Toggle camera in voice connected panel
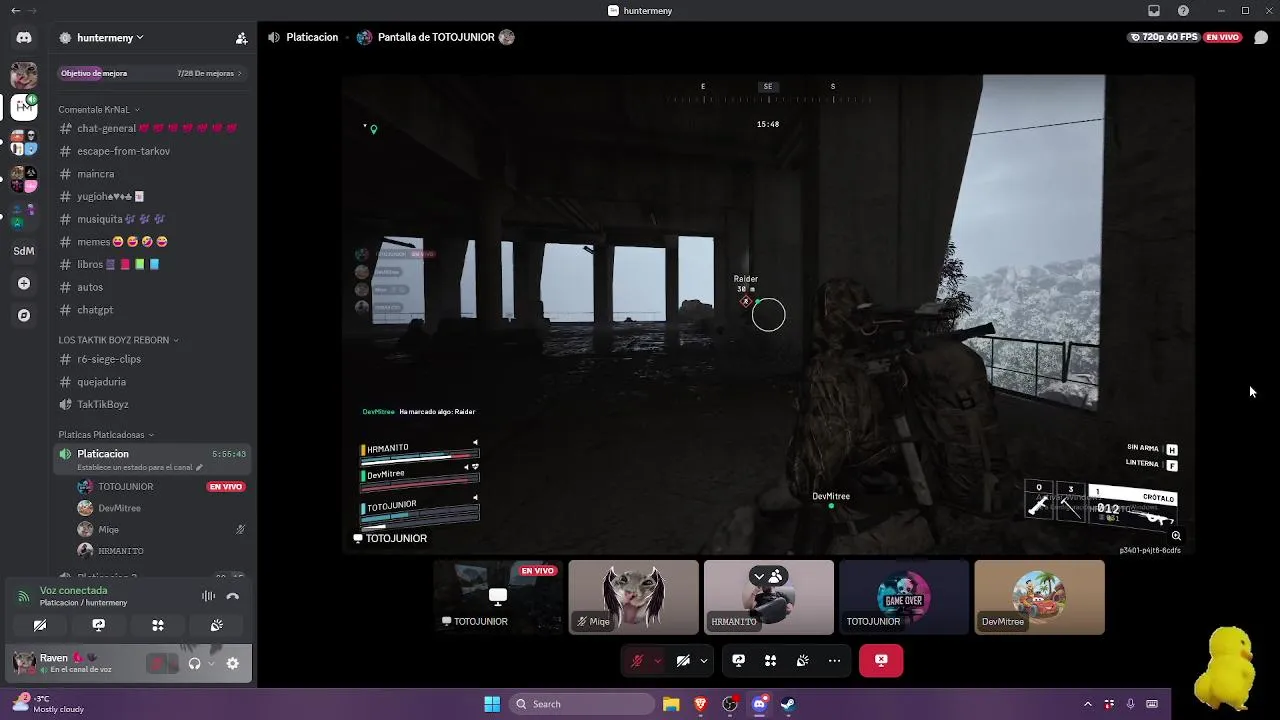Image resolution: width=1280 pixels, height=720 pixels. click(x=40, y=625)
